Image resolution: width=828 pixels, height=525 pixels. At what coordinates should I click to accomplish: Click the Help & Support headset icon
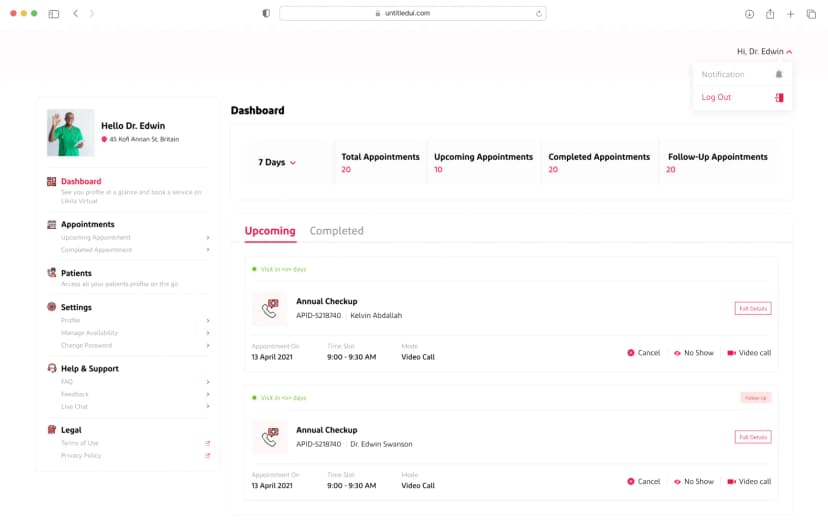[51, 368]
